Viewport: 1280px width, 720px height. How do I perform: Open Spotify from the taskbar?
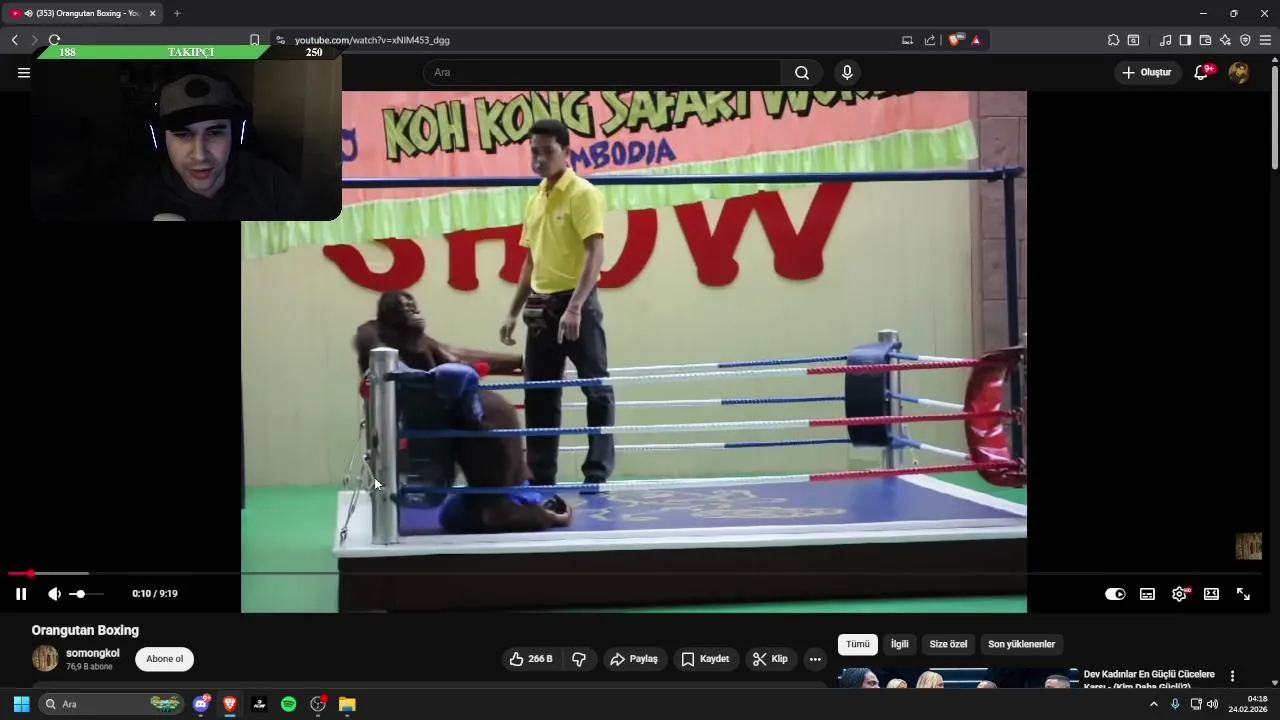pyautogui.click(x=288, y=704)
